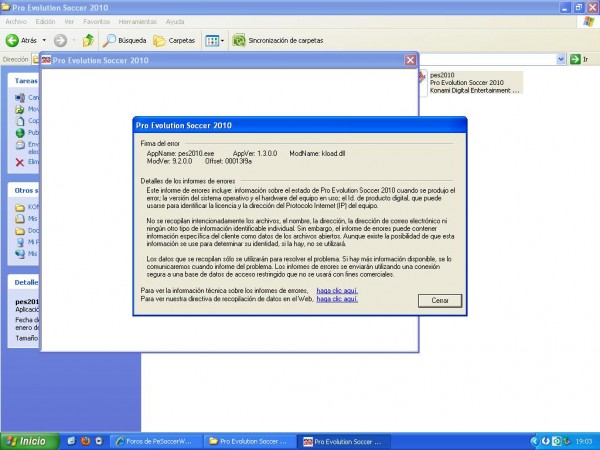Open the Favoritos menu
Viewport: 600px width, 450px height.
[96, 22]
